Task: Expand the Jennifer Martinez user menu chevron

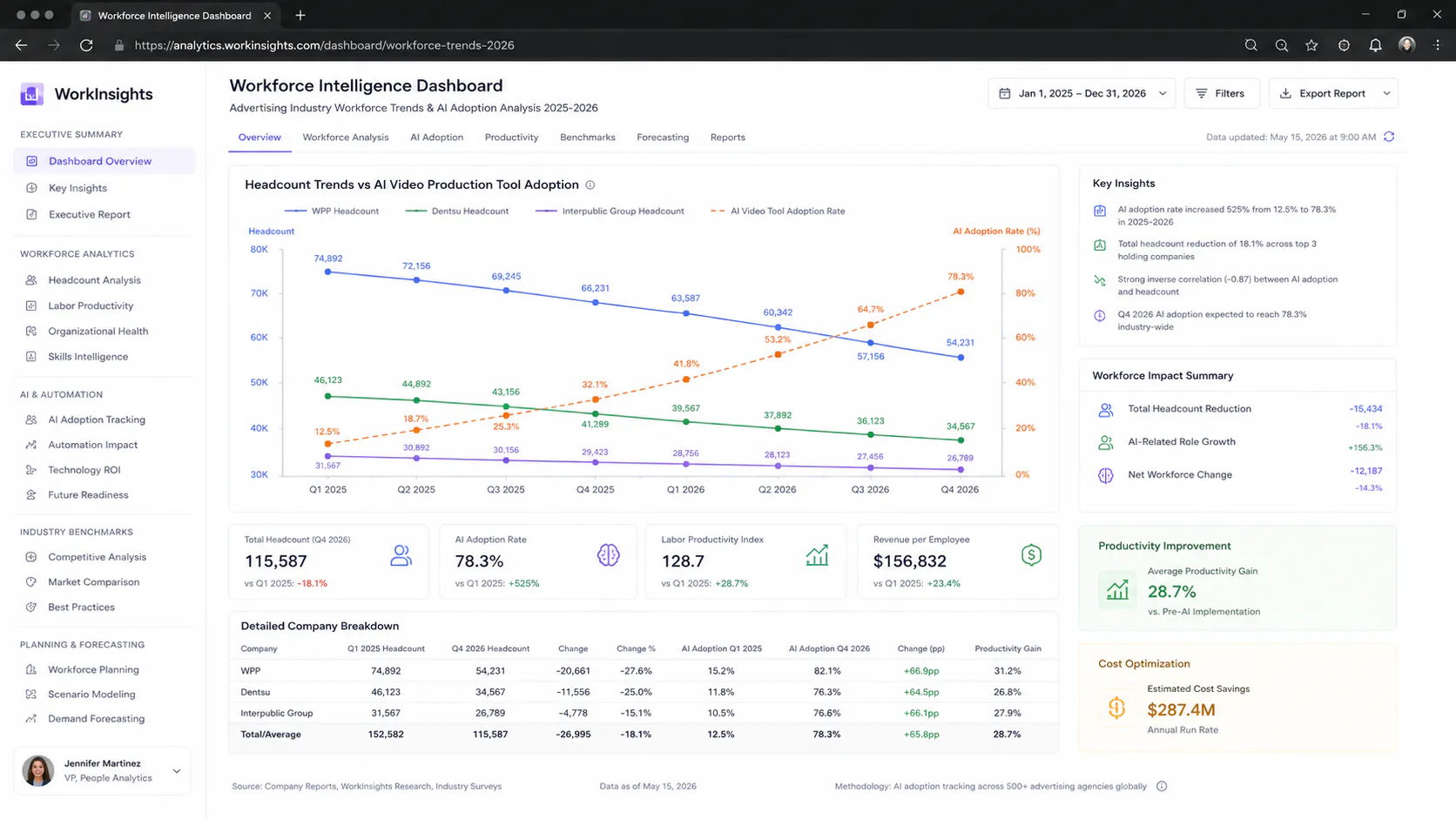Action: [177, 771]
